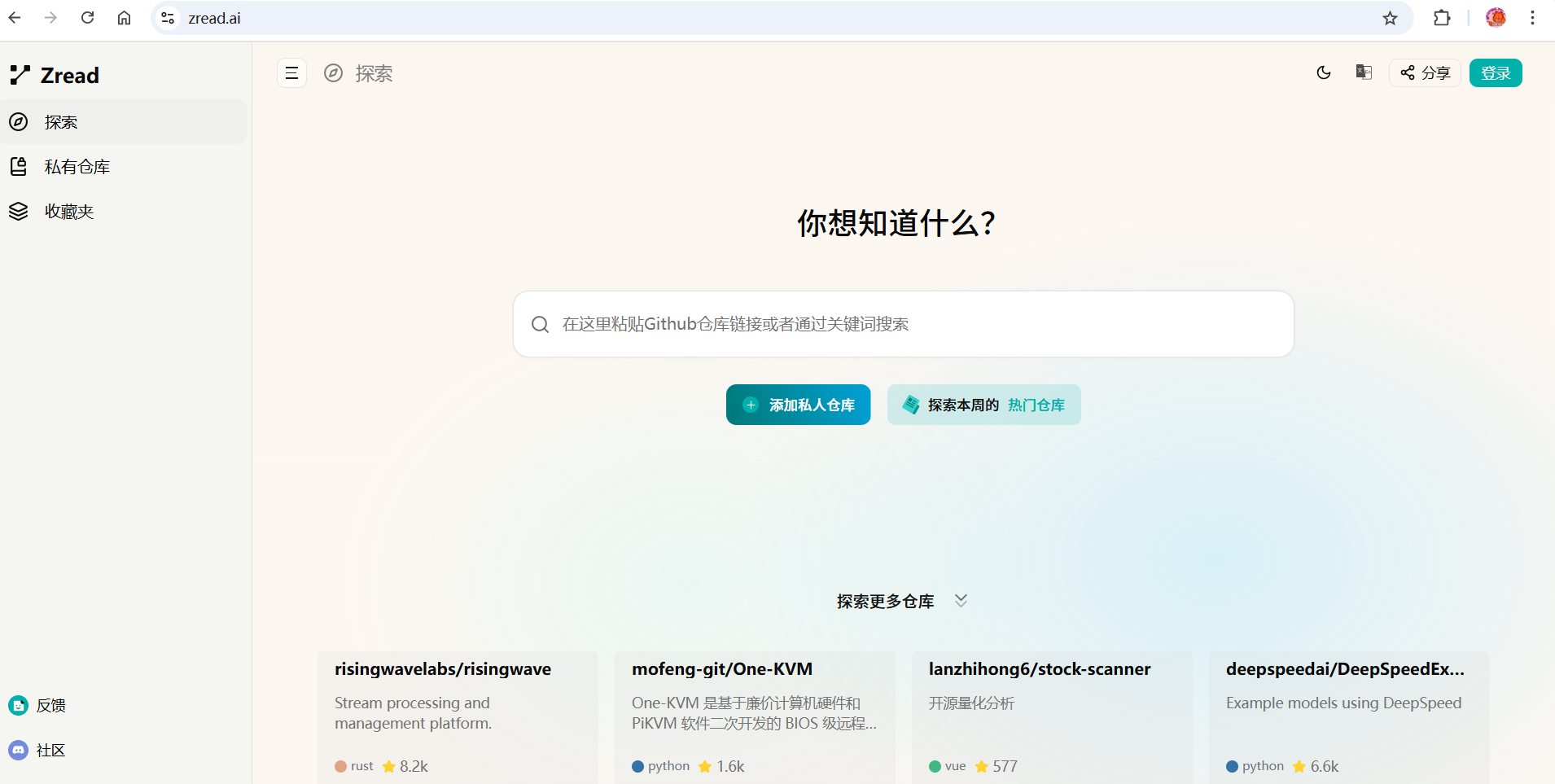Image resolution: width=1555 pixels, height=784 pixels.
Task: Click the 登录 login button
Action: point(1496,72)
